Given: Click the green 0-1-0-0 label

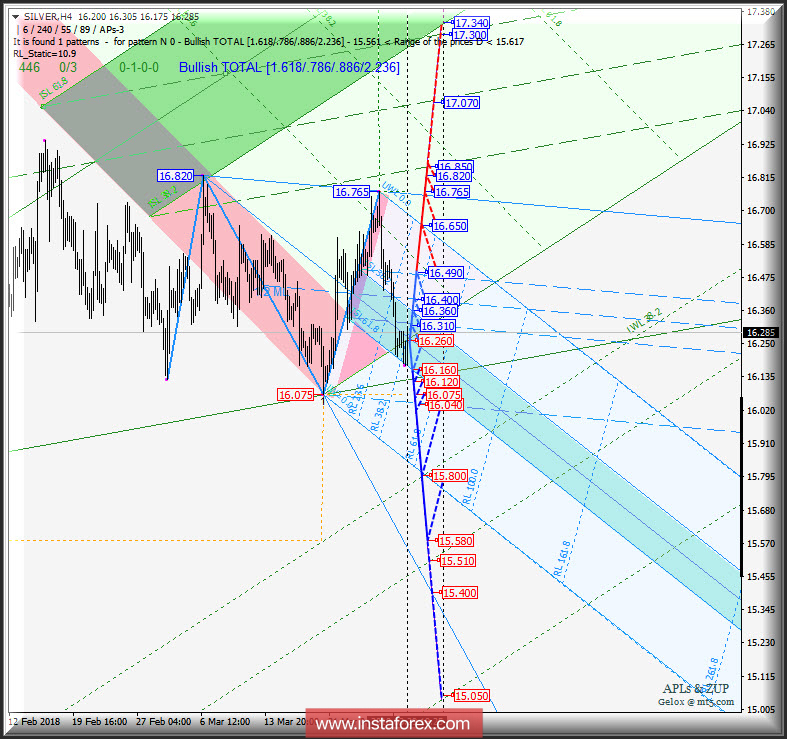Looking at the screenshot, I should [x=139, y=67].
